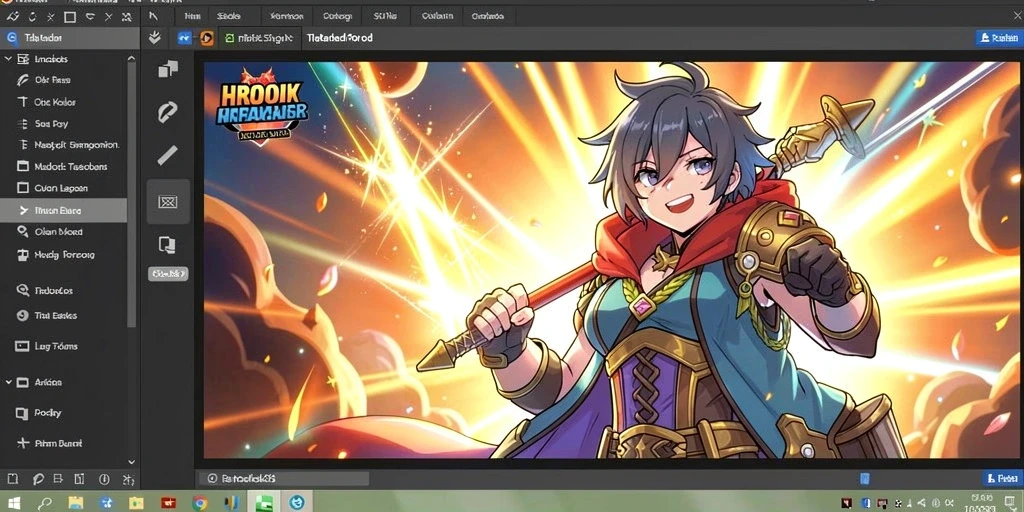1024x512 pixels.
Task: Click the sparkle icon at sidebar bottom right
Action: [127, 479]
